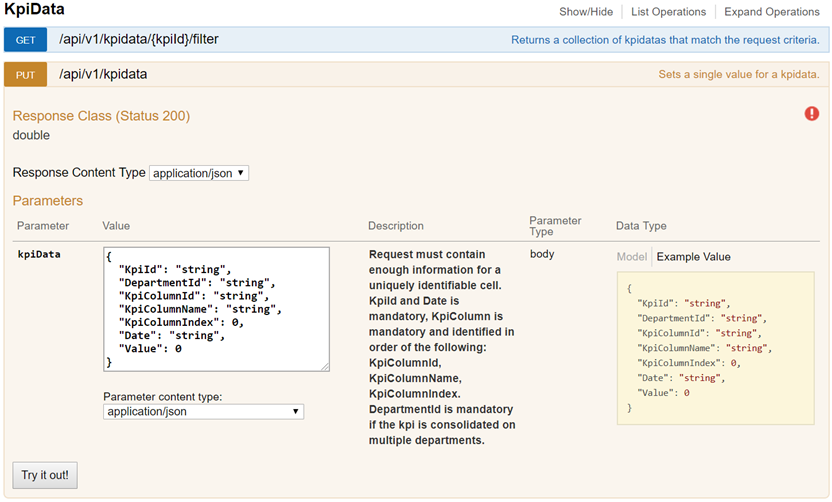Click the Show/Hide link
This screenshot has width=832, height=502.
[x=587, y=12]
